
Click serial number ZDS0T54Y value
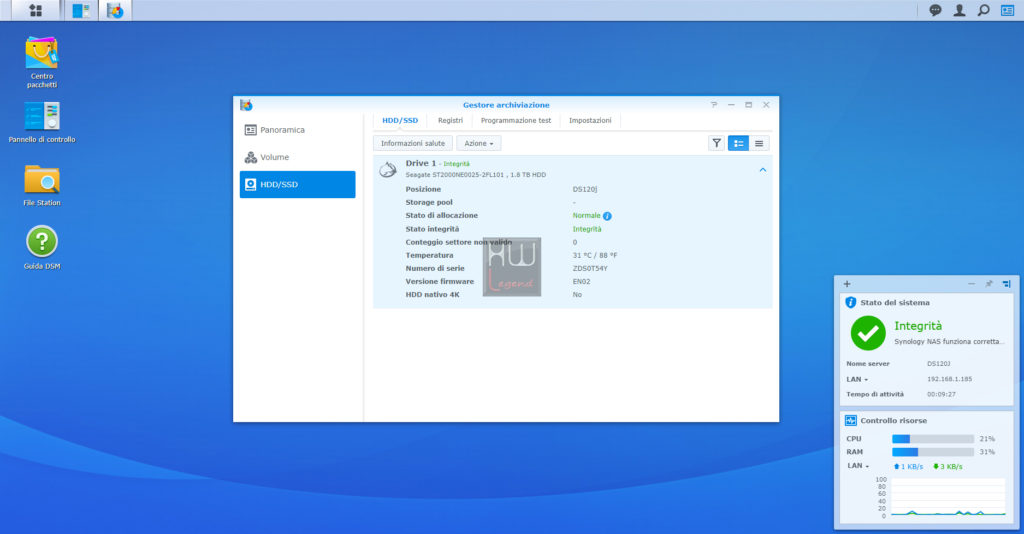point(590,268)
